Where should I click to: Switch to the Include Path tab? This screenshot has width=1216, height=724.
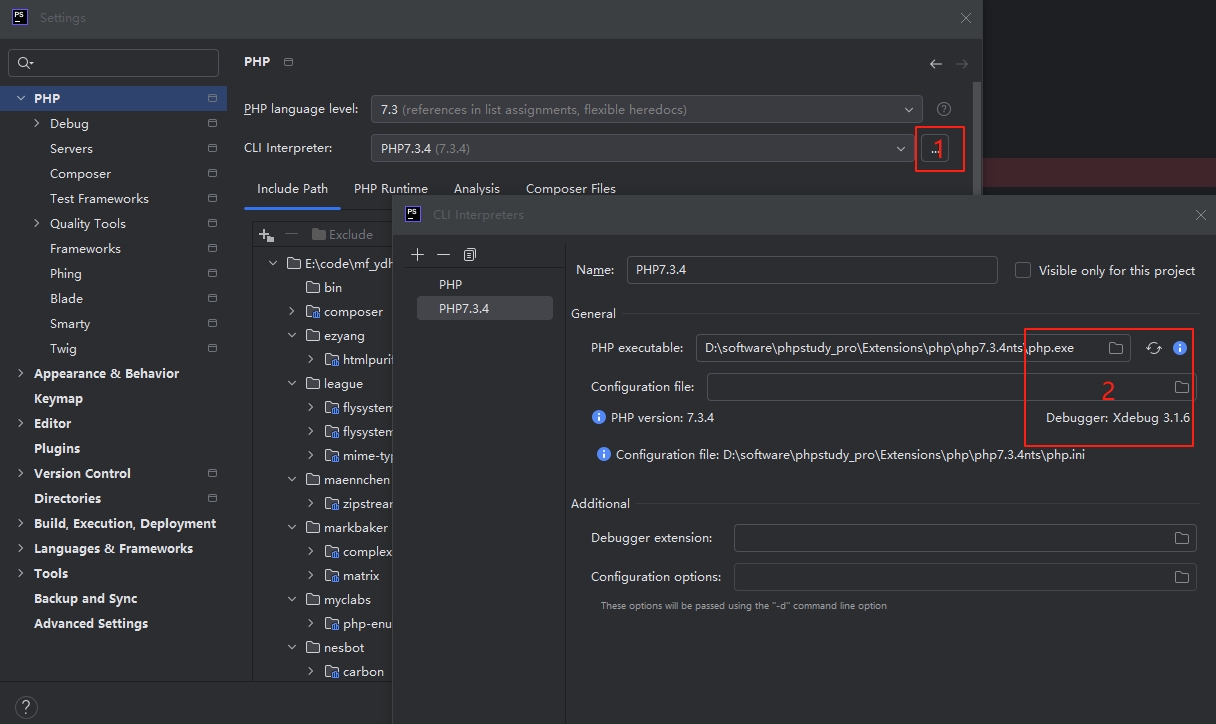[x=292, y=188]
